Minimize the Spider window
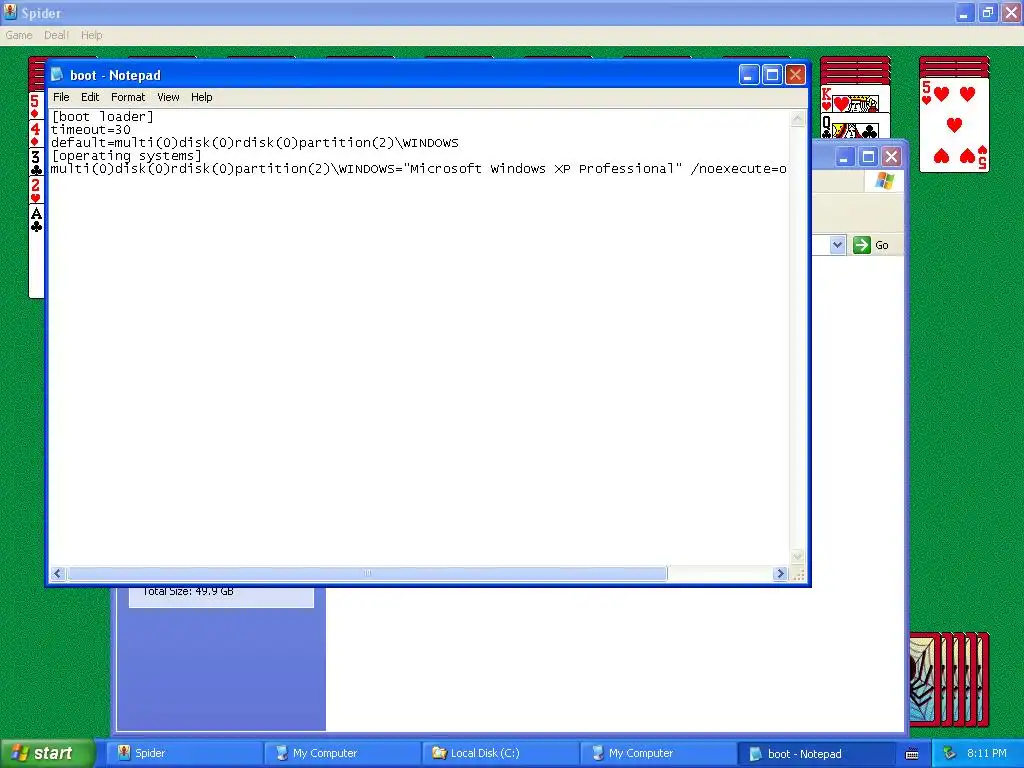The image size is (1024, 768). coord(965,13)
